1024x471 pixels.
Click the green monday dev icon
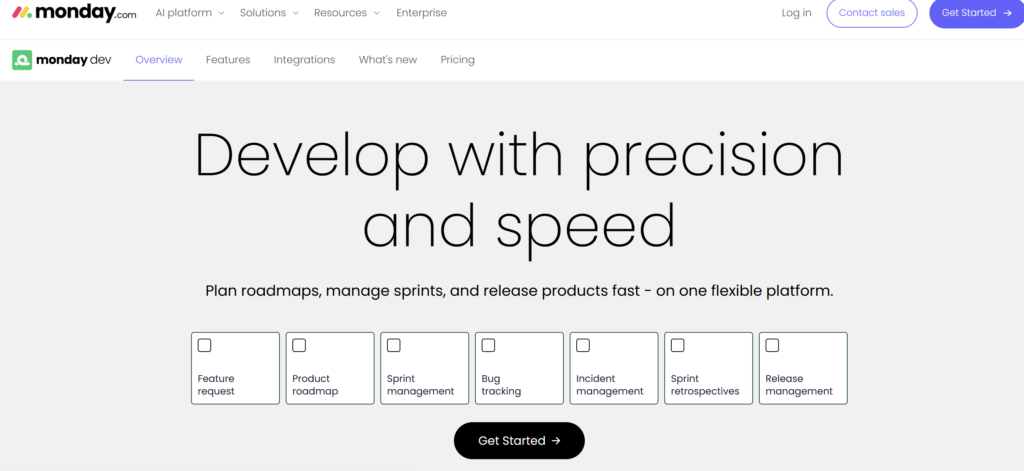(22, 60)
